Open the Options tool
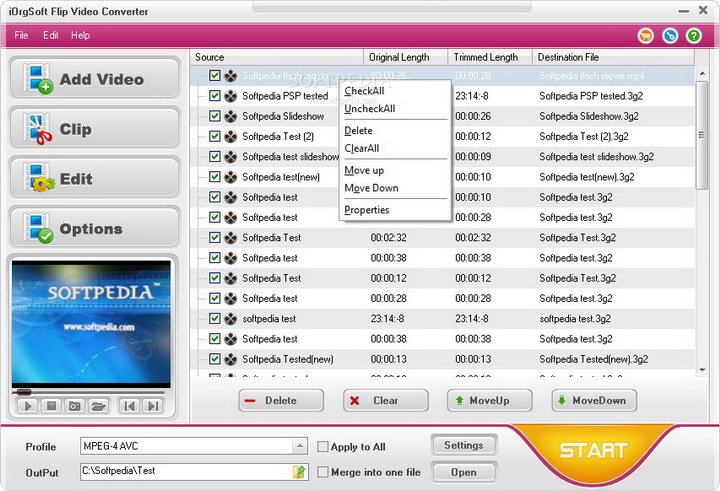 pyautogui.click(x=94, y=227)
